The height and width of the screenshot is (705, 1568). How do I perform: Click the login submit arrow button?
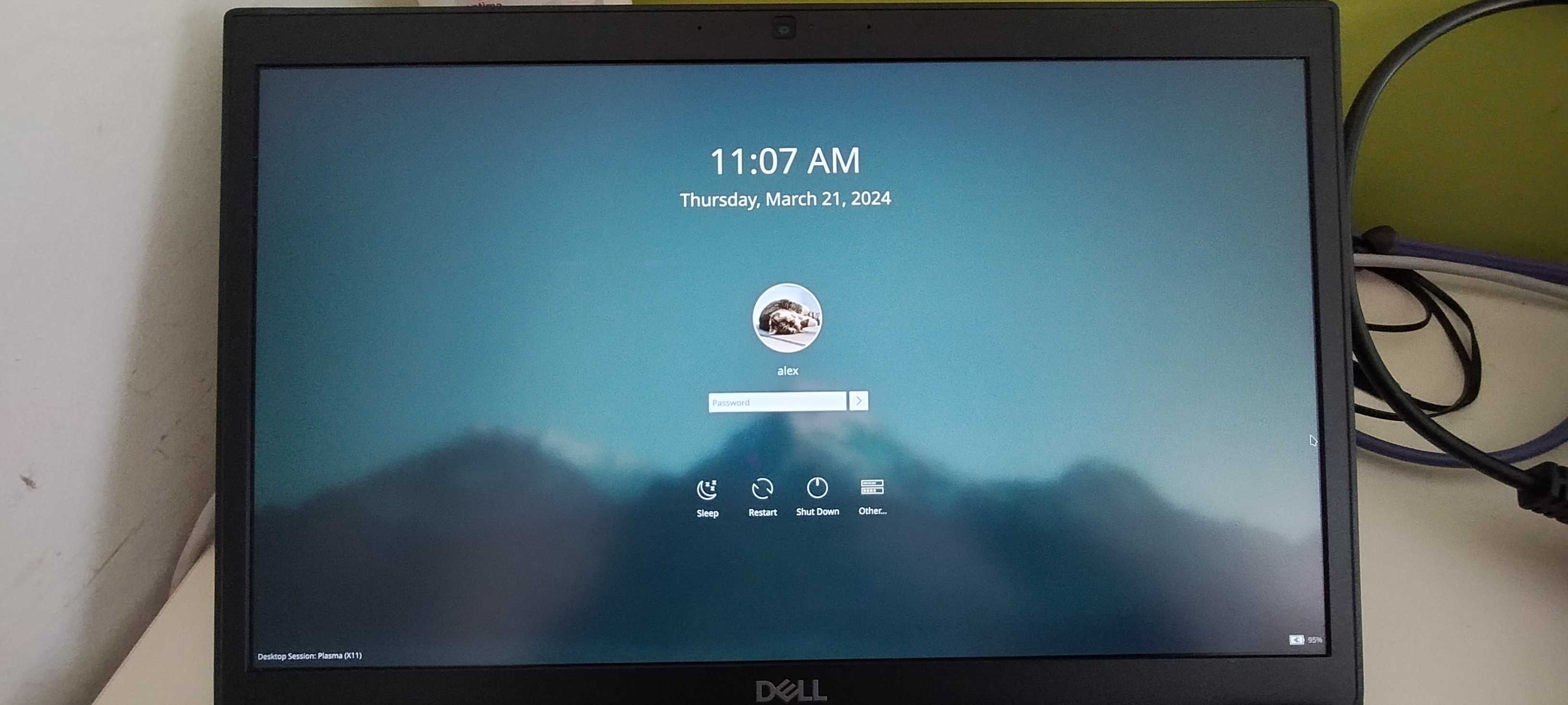point(858,401)
